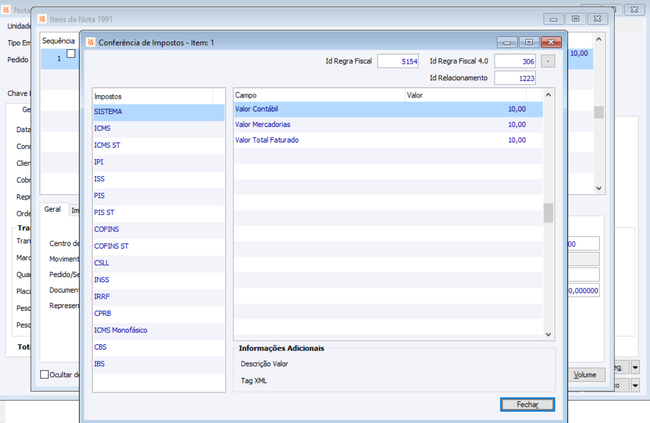Viewport: 650px width, 423px height.
Task: Click down arrow of Campo grid scrollbar
Action: pos(548,334)
